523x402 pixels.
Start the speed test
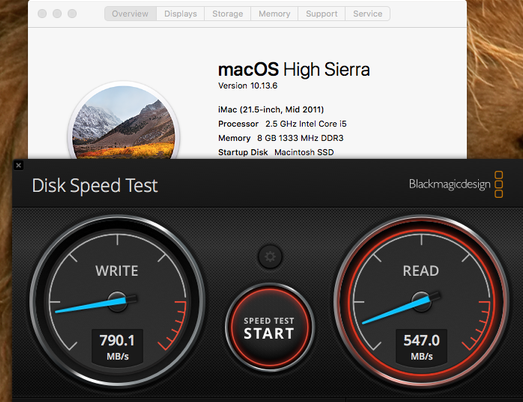coord(269,328)
